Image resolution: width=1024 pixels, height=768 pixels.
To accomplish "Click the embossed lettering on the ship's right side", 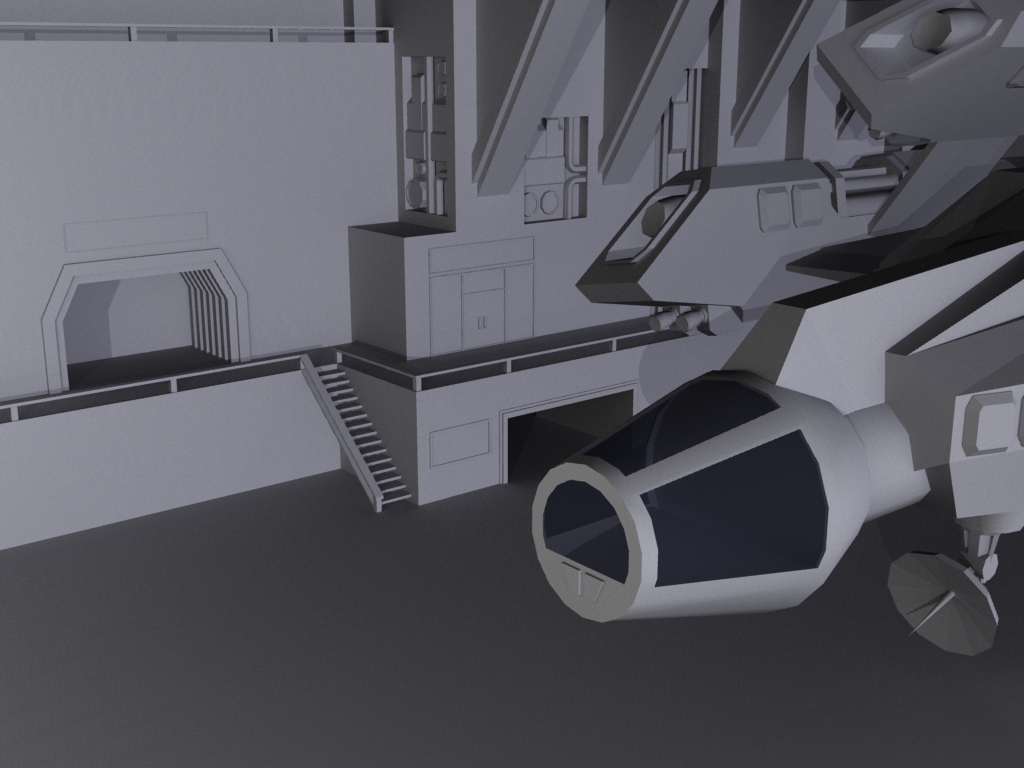I will click(995, 420).
